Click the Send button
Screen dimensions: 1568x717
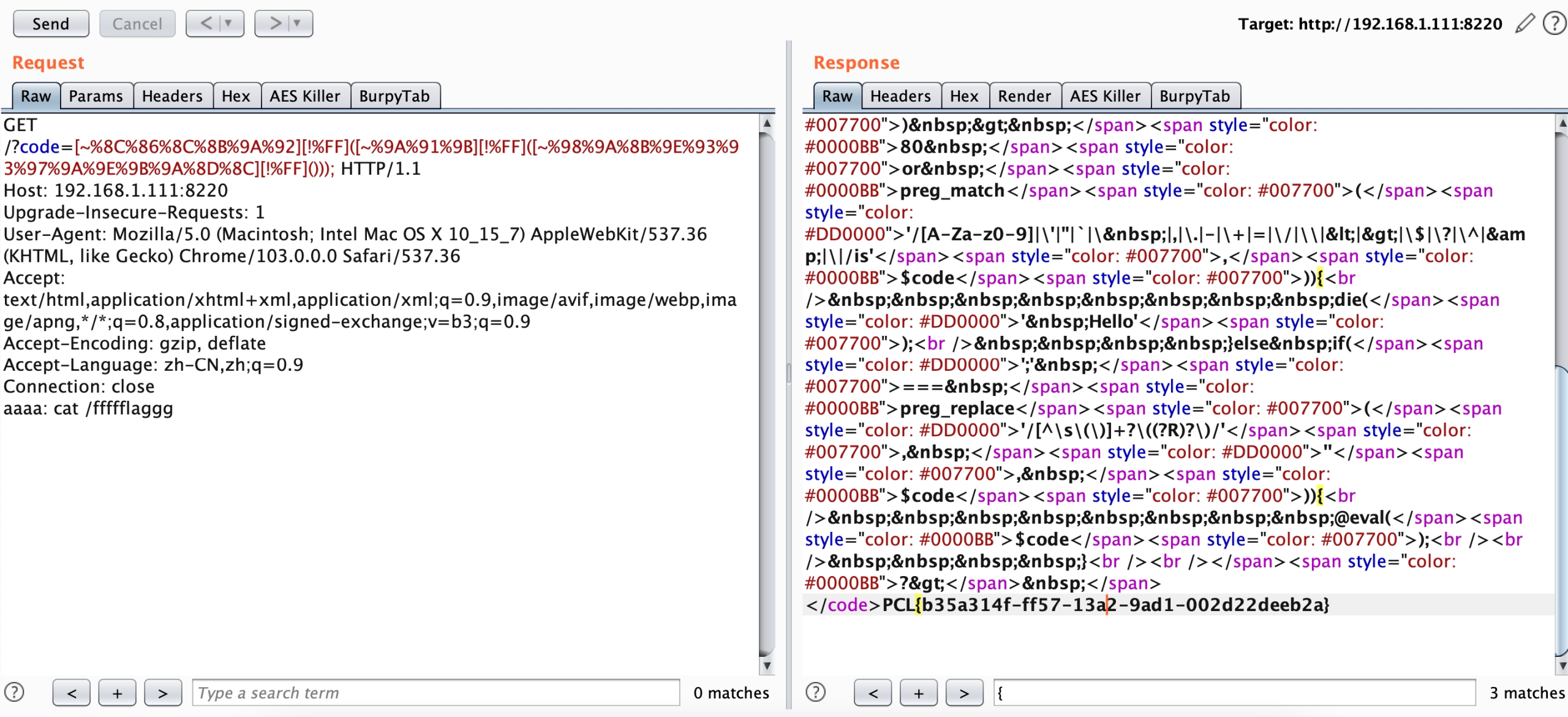(x=51, y=23)
